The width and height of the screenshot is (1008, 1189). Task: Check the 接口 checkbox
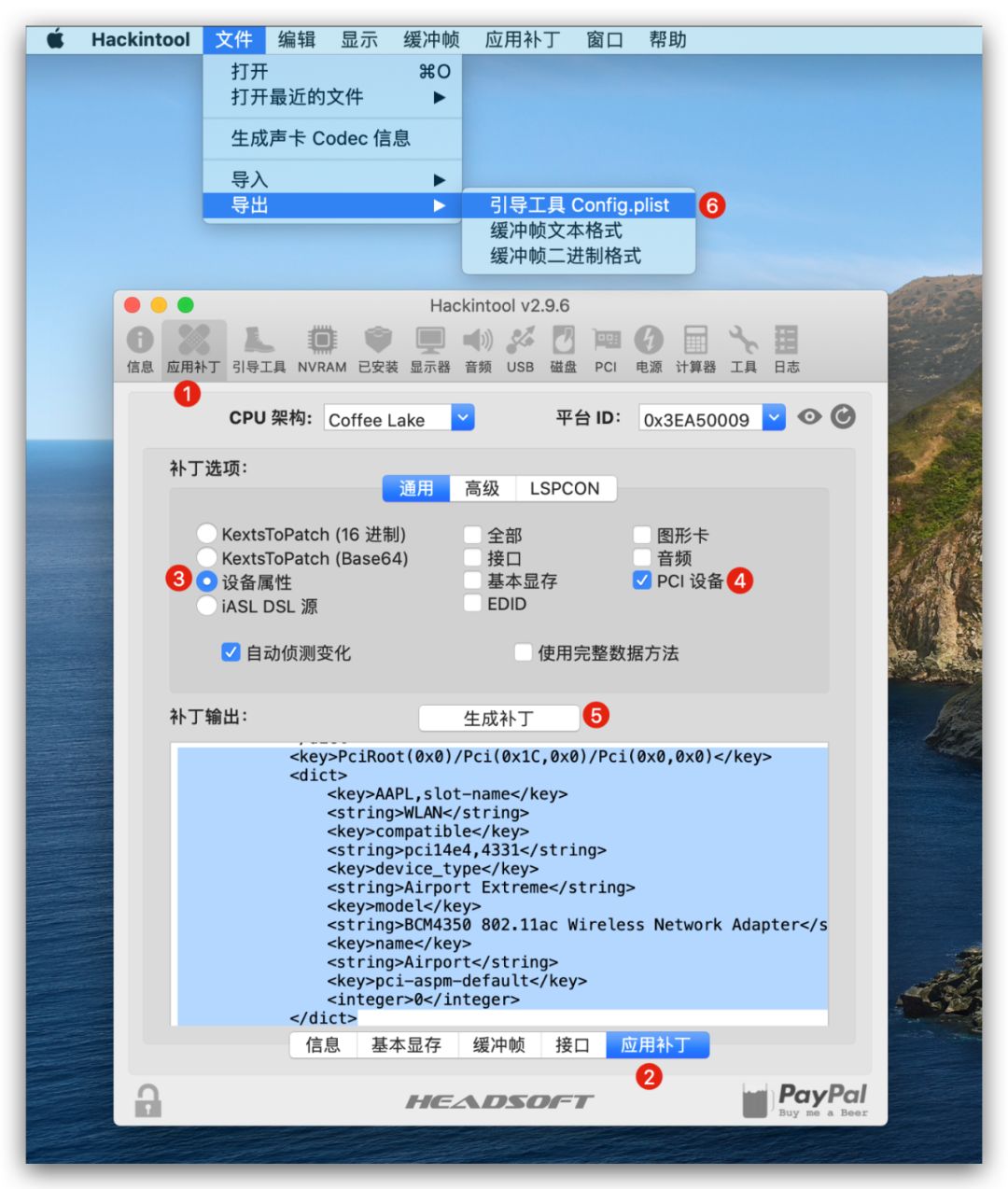pos(472,557)
